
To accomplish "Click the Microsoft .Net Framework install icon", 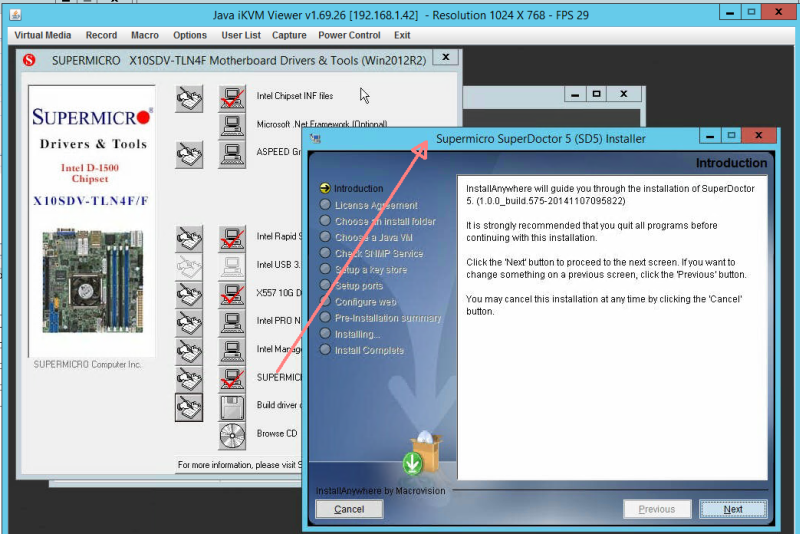I will coord(232,126).
